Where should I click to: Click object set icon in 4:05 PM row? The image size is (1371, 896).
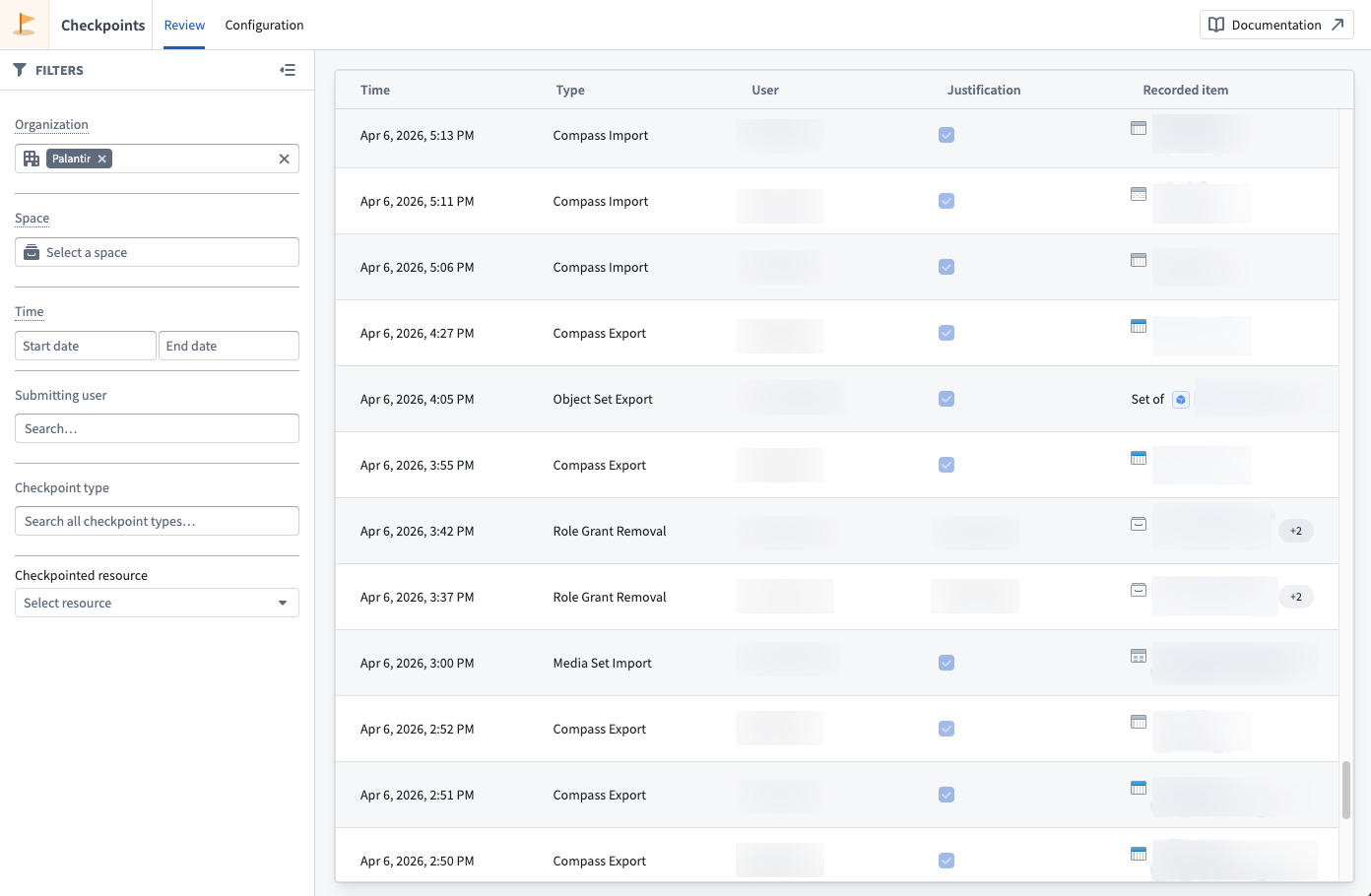click(x=1181, y=400)
